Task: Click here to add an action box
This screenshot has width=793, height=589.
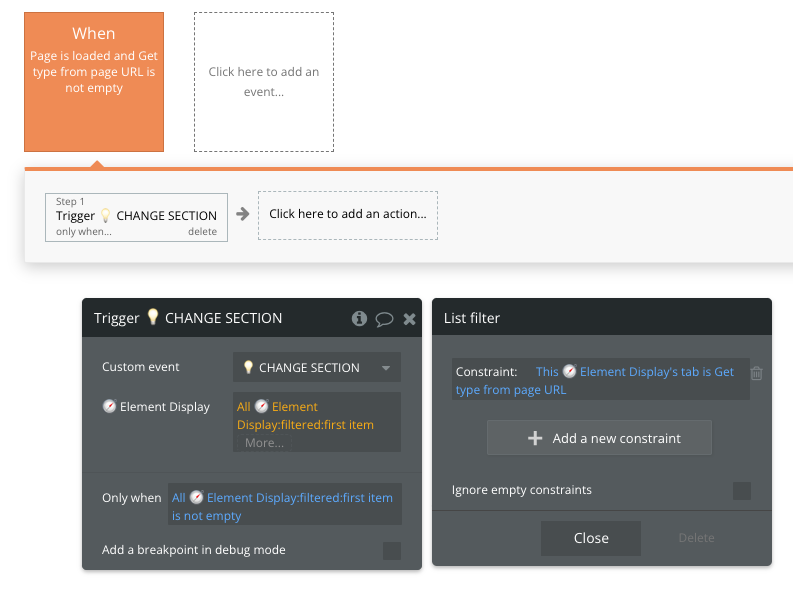Action: coord(348,215)
